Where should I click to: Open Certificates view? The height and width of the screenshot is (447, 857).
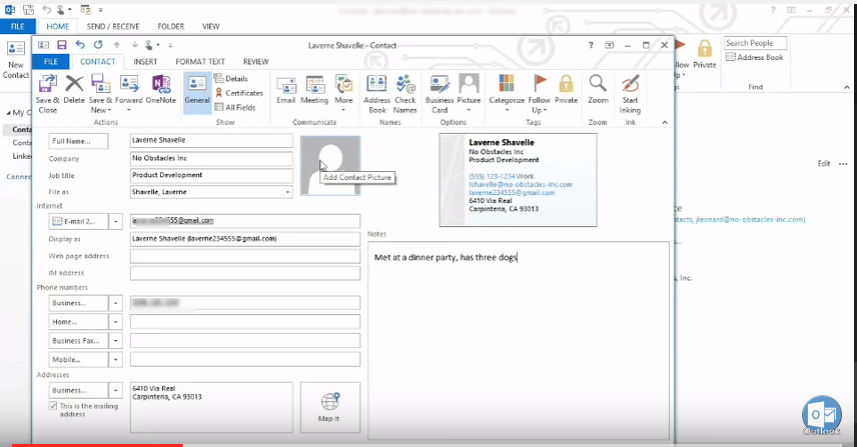[239, 93]
